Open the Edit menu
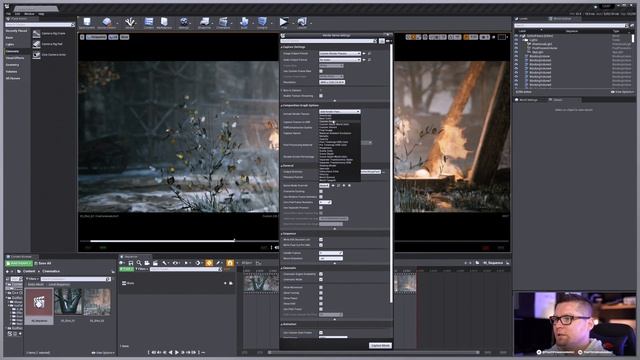This screenshot has height=360, width=640. coord(17,14)
